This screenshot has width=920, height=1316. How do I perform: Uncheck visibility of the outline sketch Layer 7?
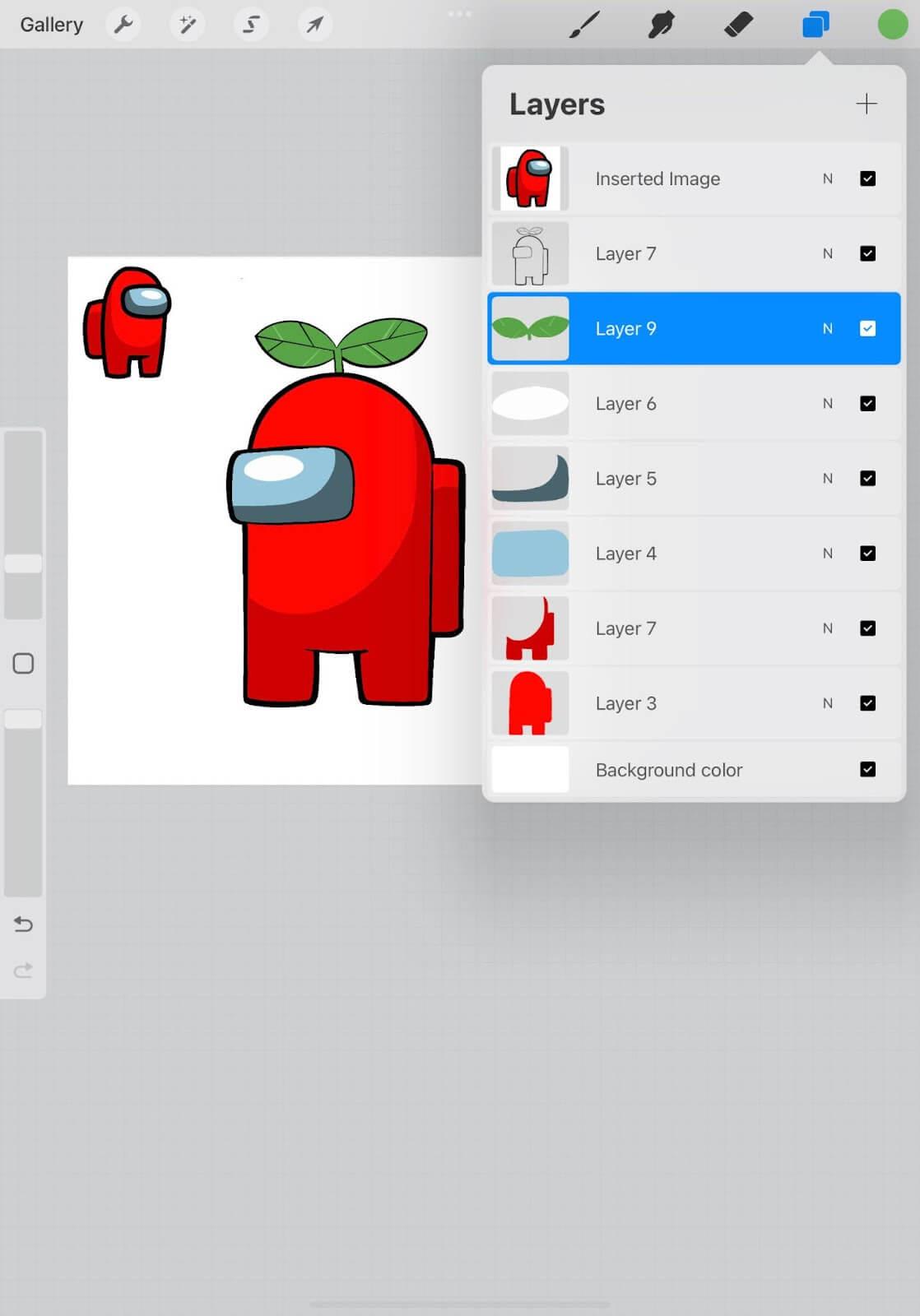tap(867, 253)
